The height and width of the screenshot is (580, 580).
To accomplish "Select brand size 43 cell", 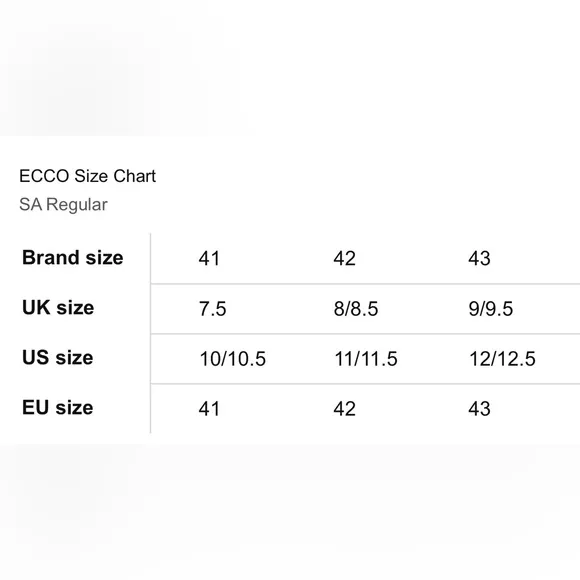I will 479,258.
